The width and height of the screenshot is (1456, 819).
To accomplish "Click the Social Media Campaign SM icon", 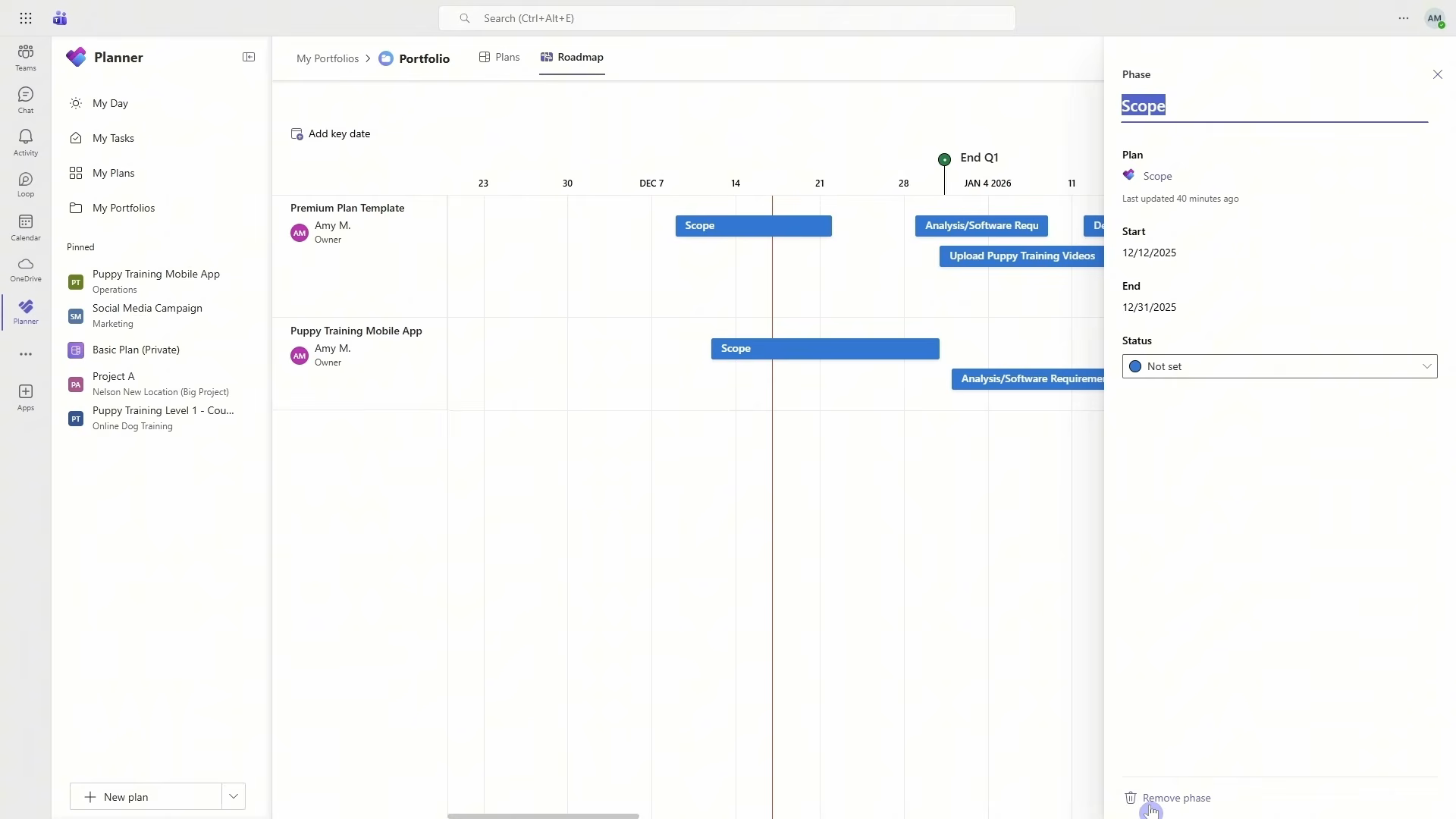I will click(x=76, y=316).
